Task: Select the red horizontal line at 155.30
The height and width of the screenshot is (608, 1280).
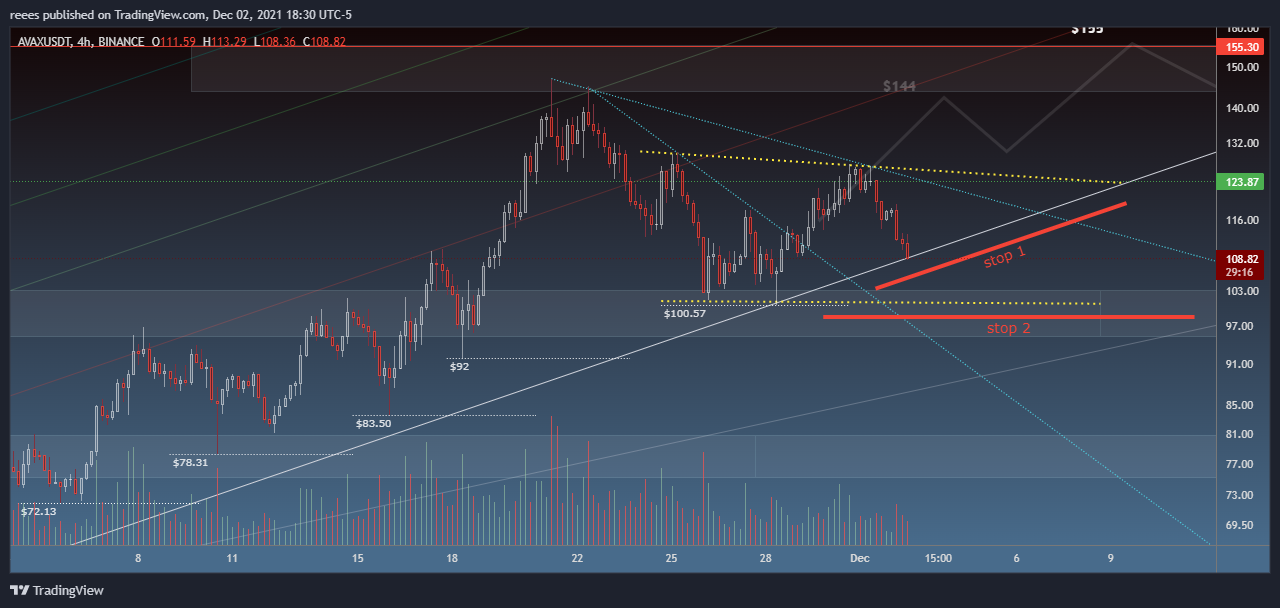Action: [x=613, y=47]
